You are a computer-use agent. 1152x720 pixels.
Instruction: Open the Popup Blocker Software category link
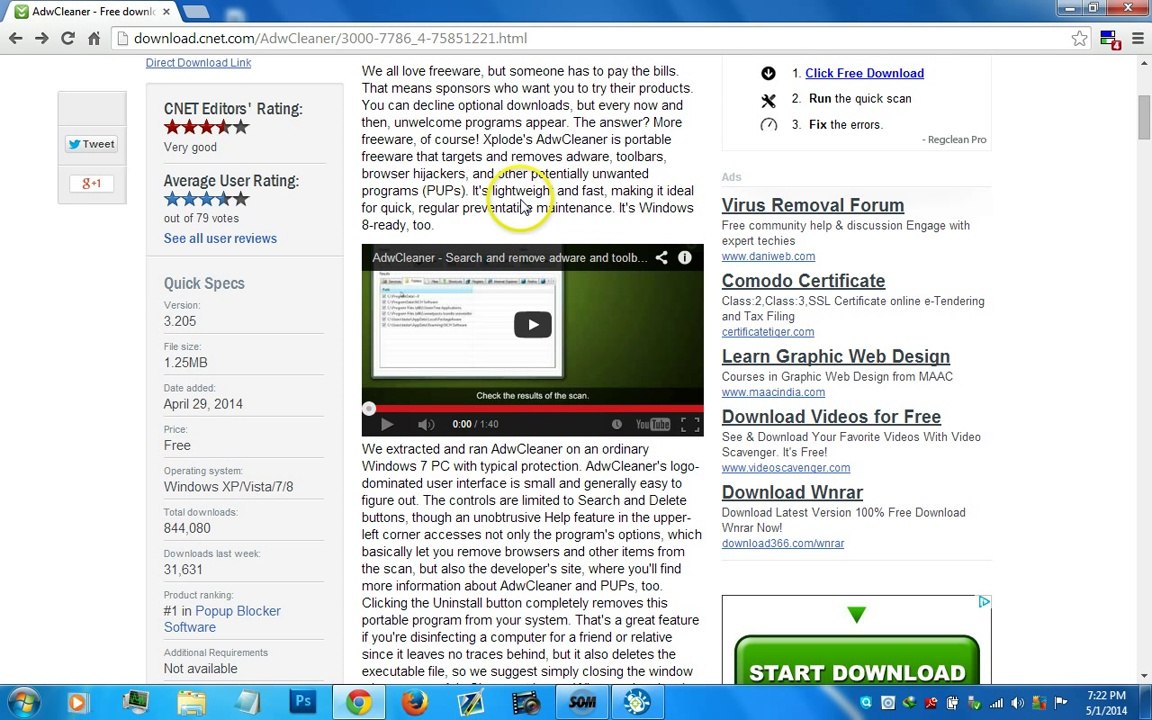coord(222,619)
